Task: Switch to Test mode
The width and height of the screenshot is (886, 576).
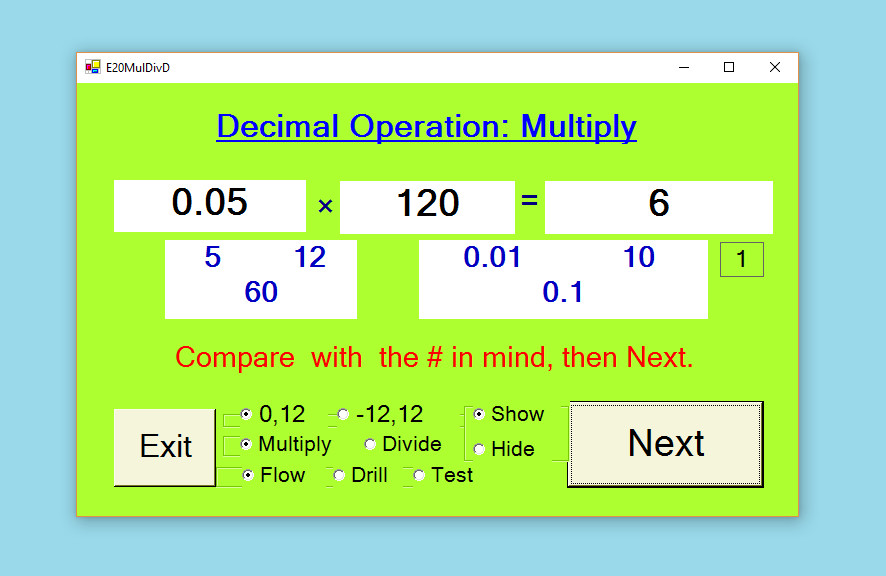Action: tap(419, 475)
